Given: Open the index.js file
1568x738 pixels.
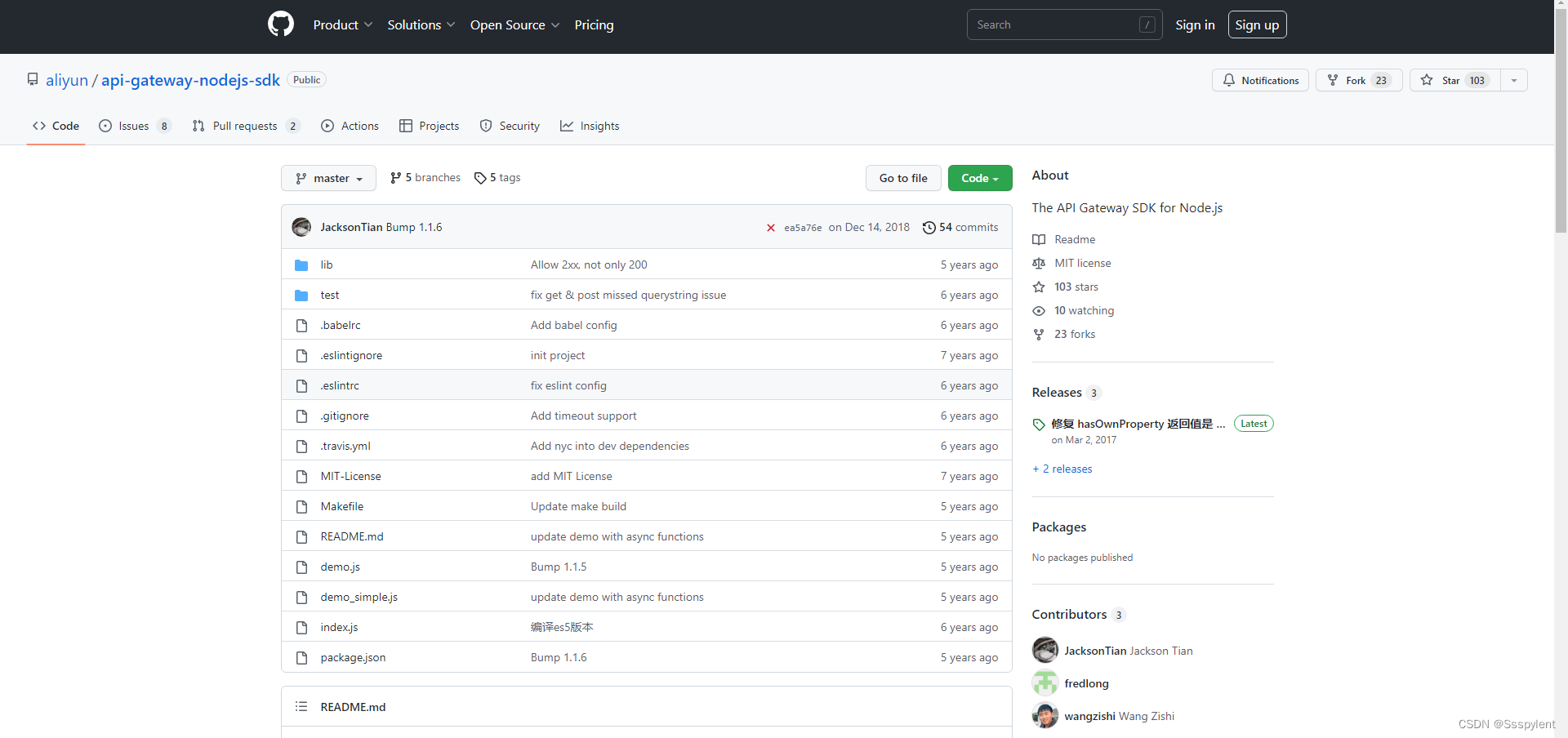Looking at the screenshot, I should point(339,628).
